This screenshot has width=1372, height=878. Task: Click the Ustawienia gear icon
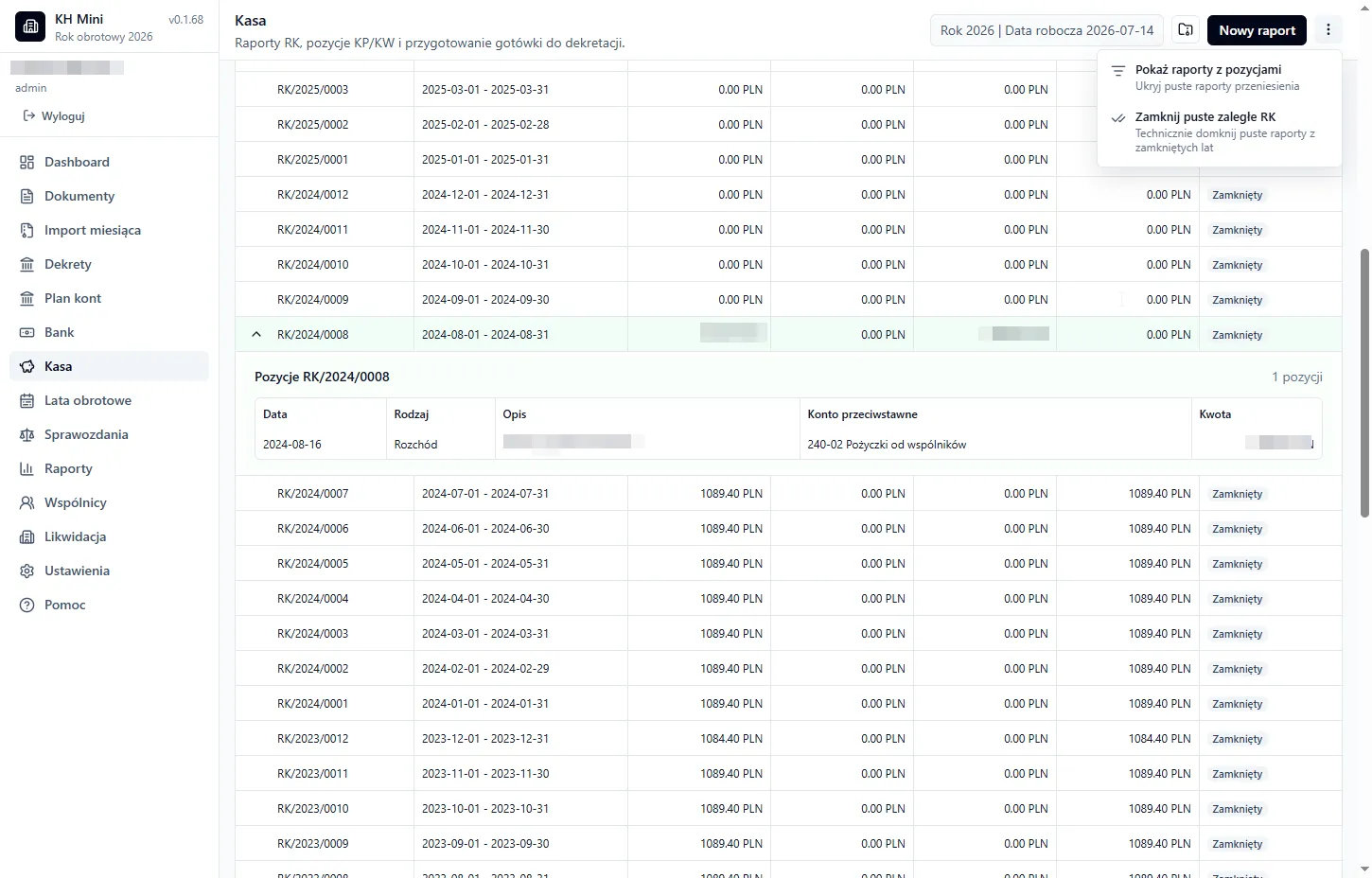tap(27, 571)
